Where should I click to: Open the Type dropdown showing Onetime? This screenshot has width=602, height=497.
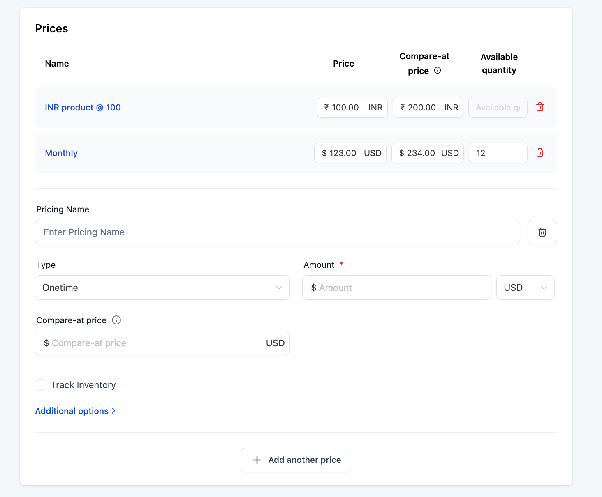[x=162, y=287]
